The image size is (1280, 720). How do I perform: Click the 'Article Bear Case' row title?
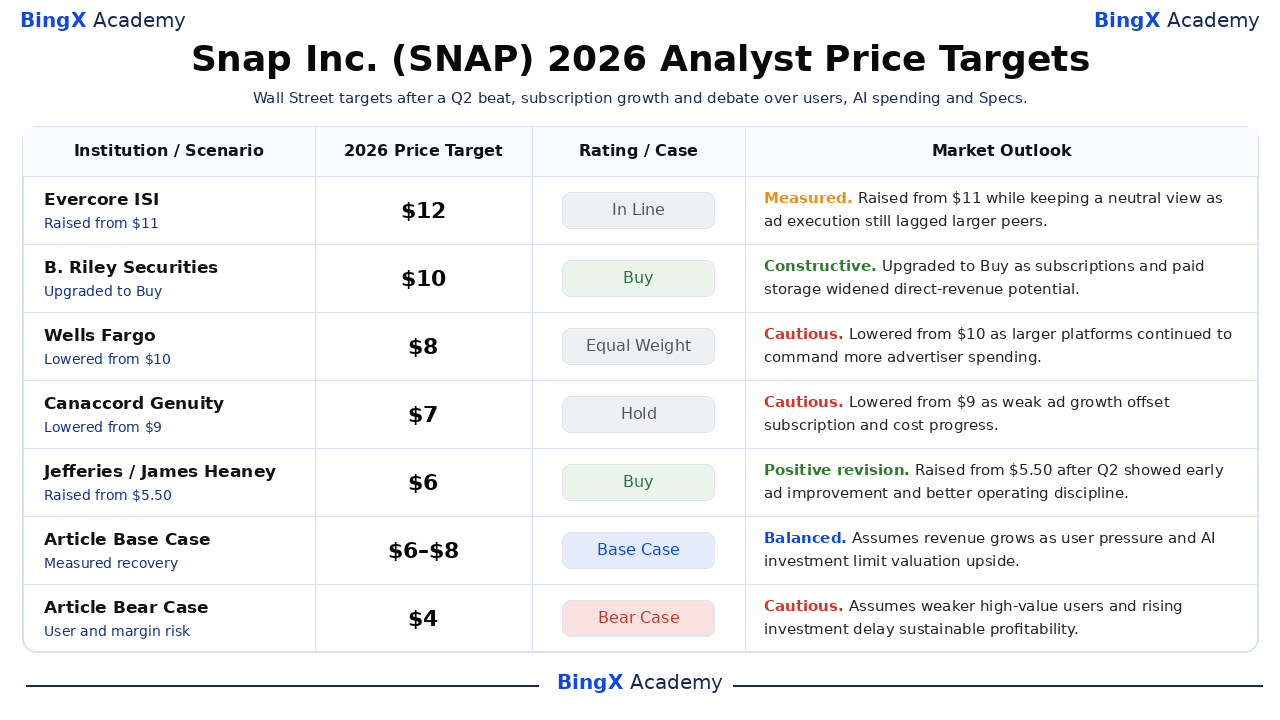[x=126, y=608]
